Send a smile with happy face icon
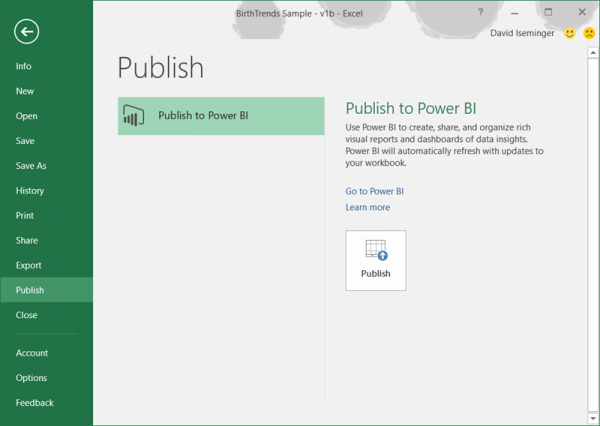This screenshot has height=426, width=600. [x=569, y=33]
